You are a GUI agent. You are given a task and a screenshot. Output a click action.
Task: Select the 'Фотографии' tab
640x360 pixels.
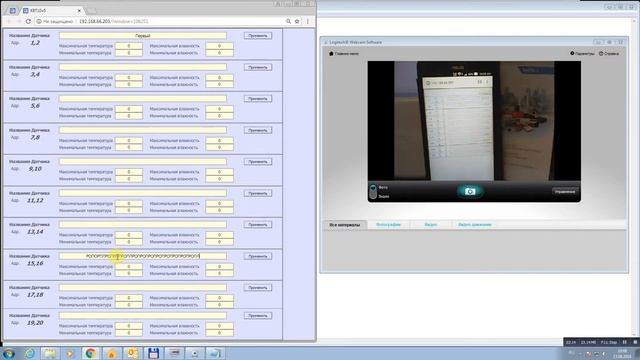tap(388, 225)
